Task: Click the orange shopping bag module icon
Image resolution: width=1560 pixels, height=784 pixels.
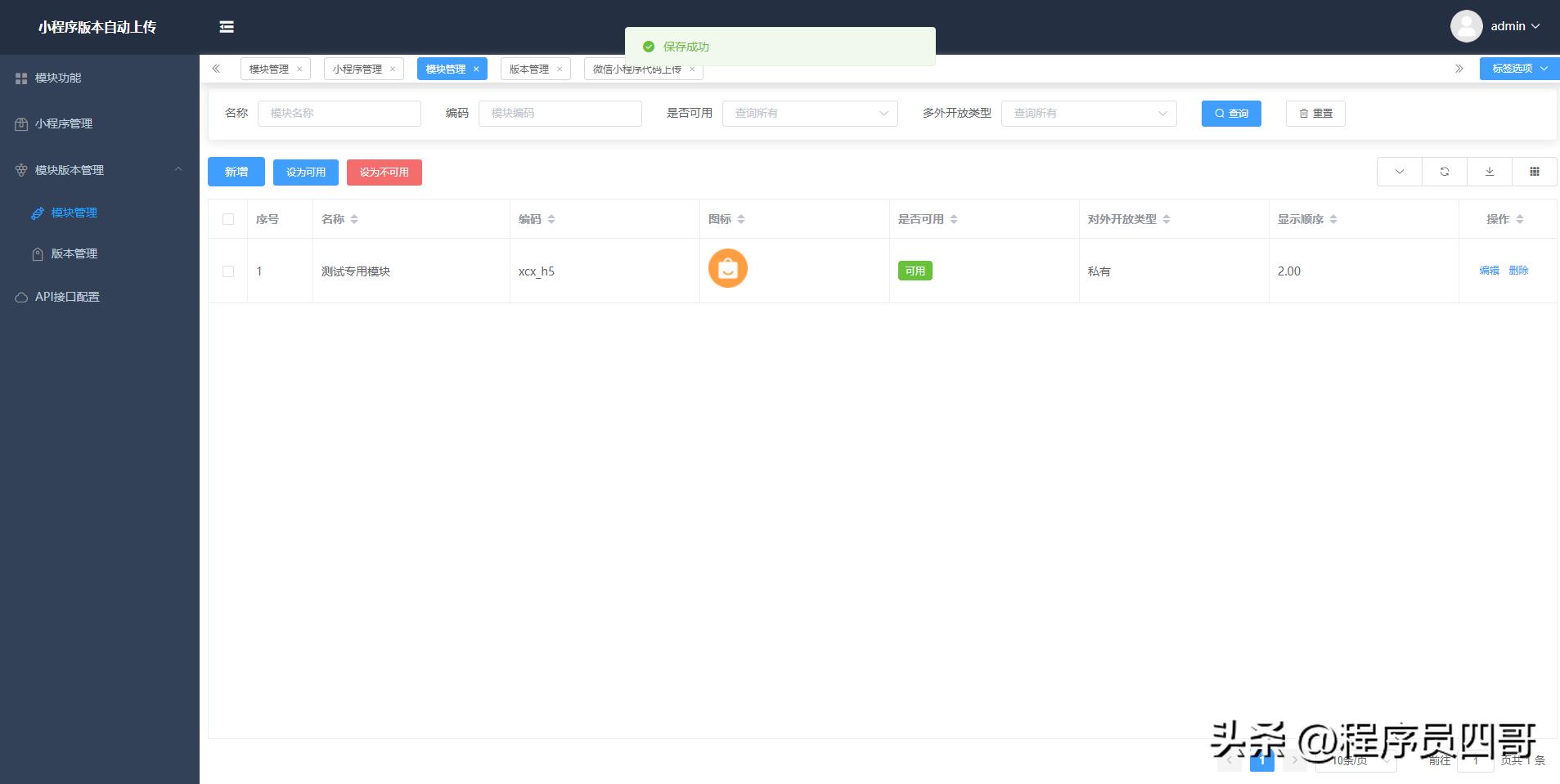Action: [x=727, y=268]
